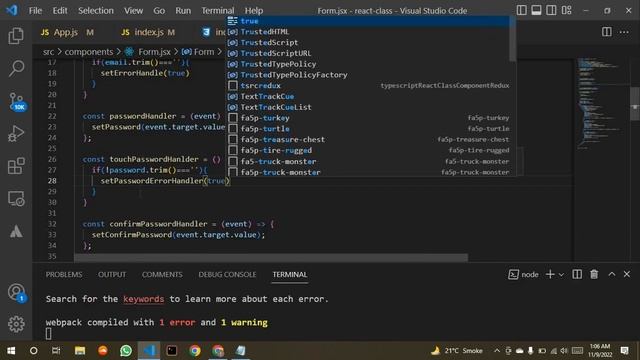Select the TERMINAL panel tab
The image size is (640, 360).
(x=290, y=275)
